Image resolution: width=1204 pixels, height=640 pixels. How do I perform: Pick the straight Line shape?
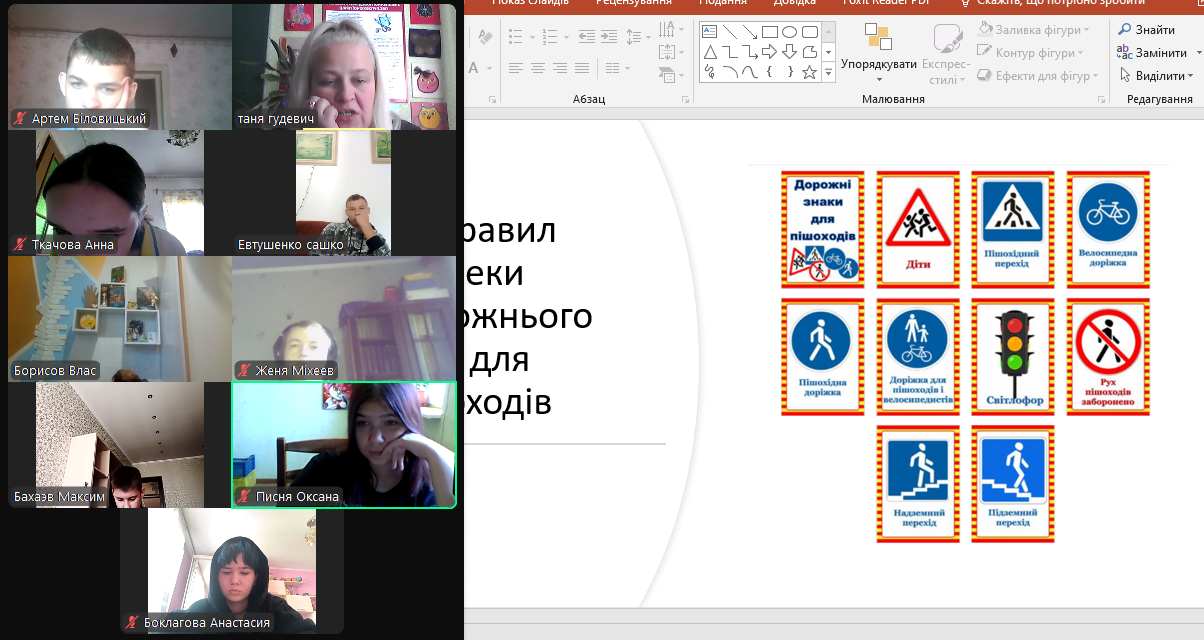[x=730, y=32]
